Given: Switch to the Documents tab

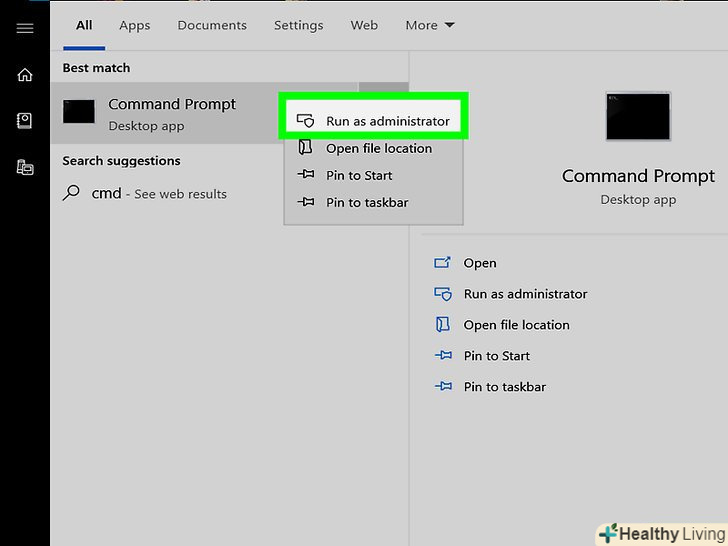Looking at the screenshot, I should click(x=212, y=25).
